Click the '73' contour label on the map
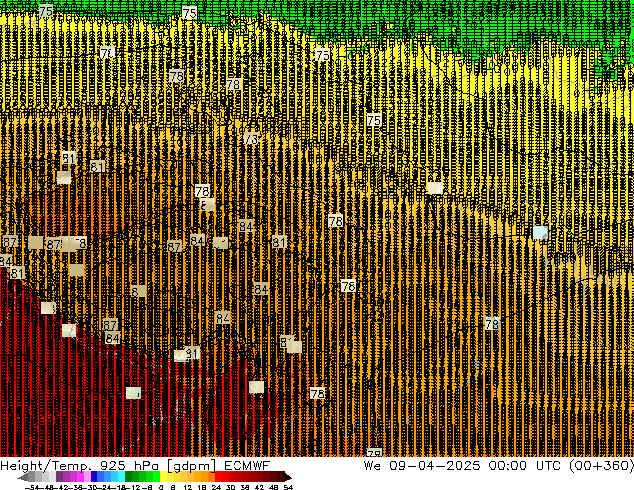 tap(251, 139)
